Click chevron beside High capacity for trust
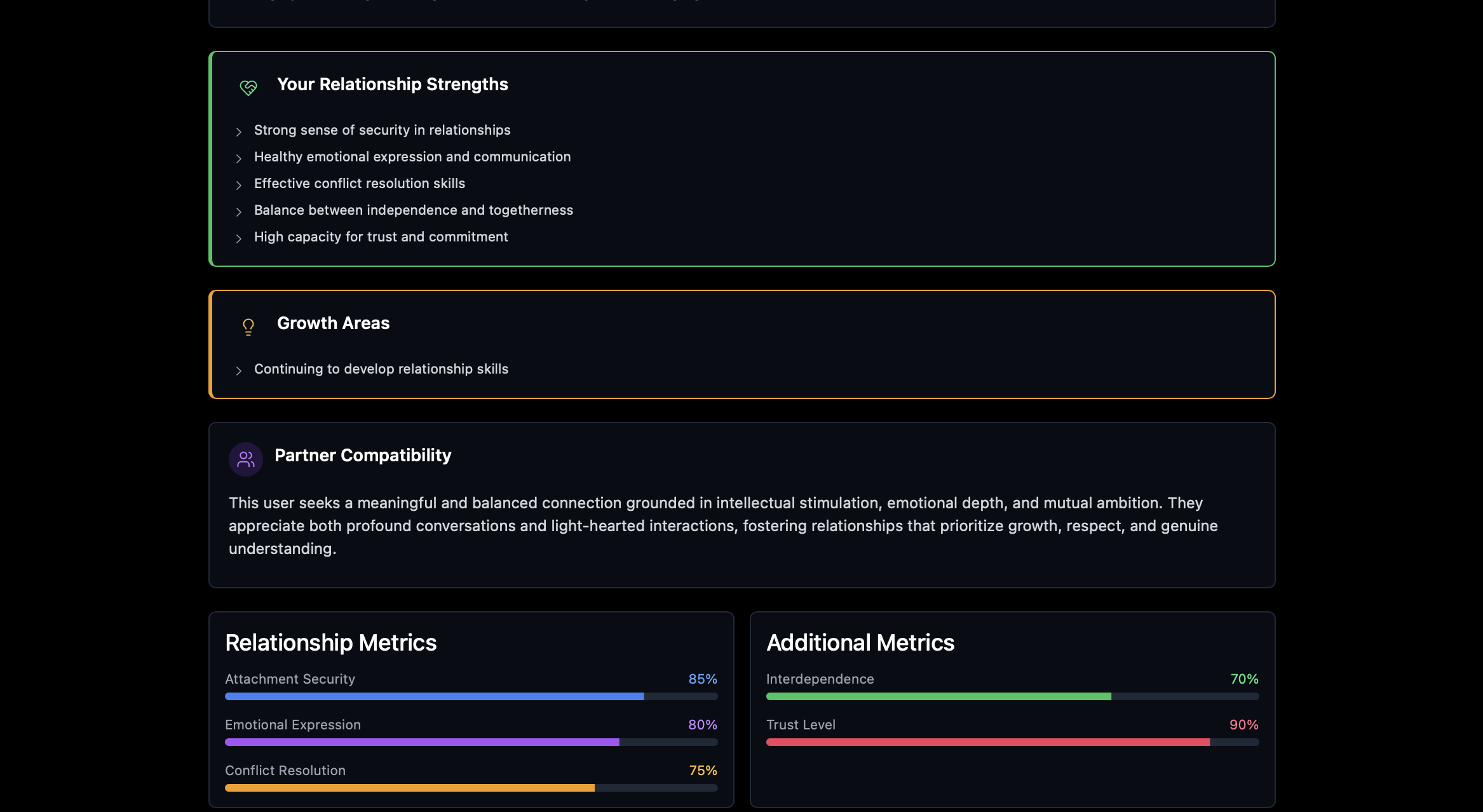This screenshot has width=1483, height=812. [239, 238]
